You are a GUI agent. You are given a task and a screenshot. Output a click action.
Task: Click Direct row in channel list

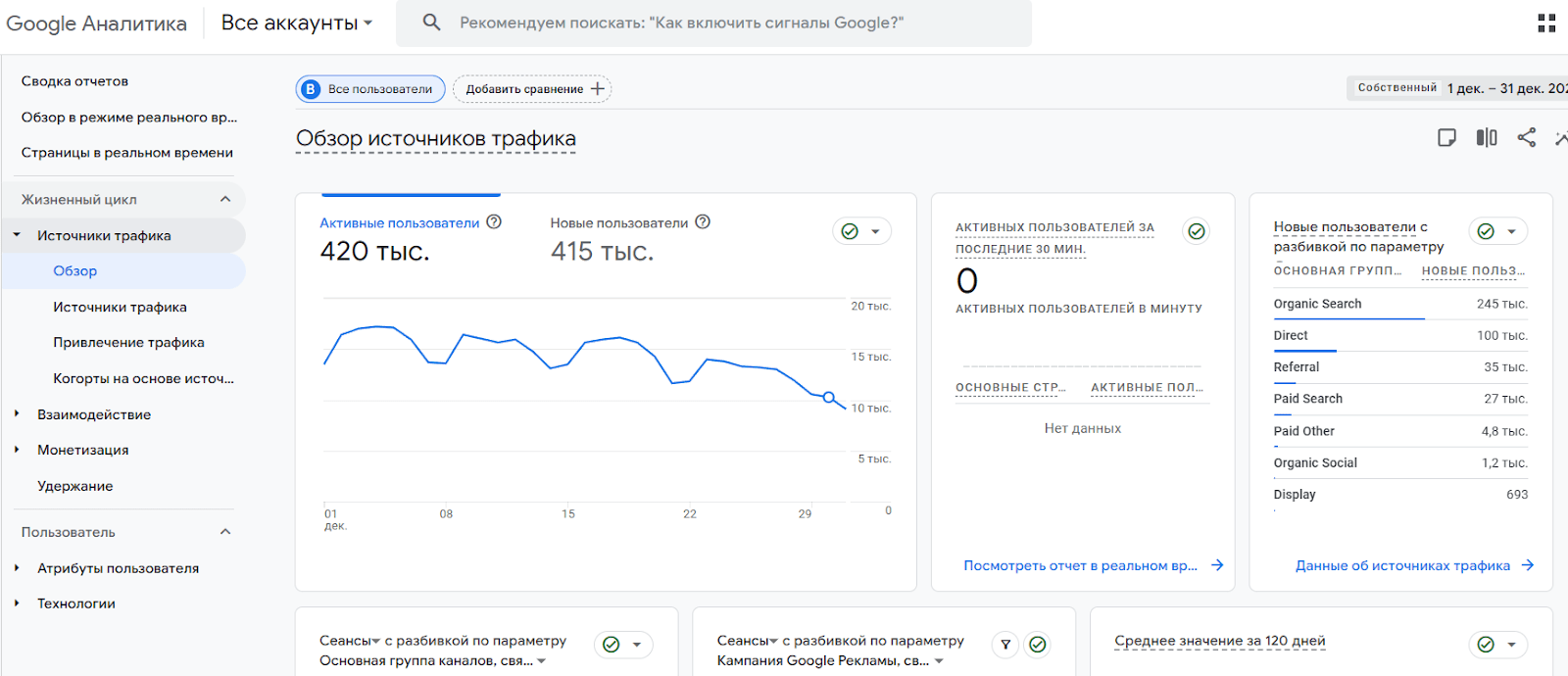coord(1400,335)
